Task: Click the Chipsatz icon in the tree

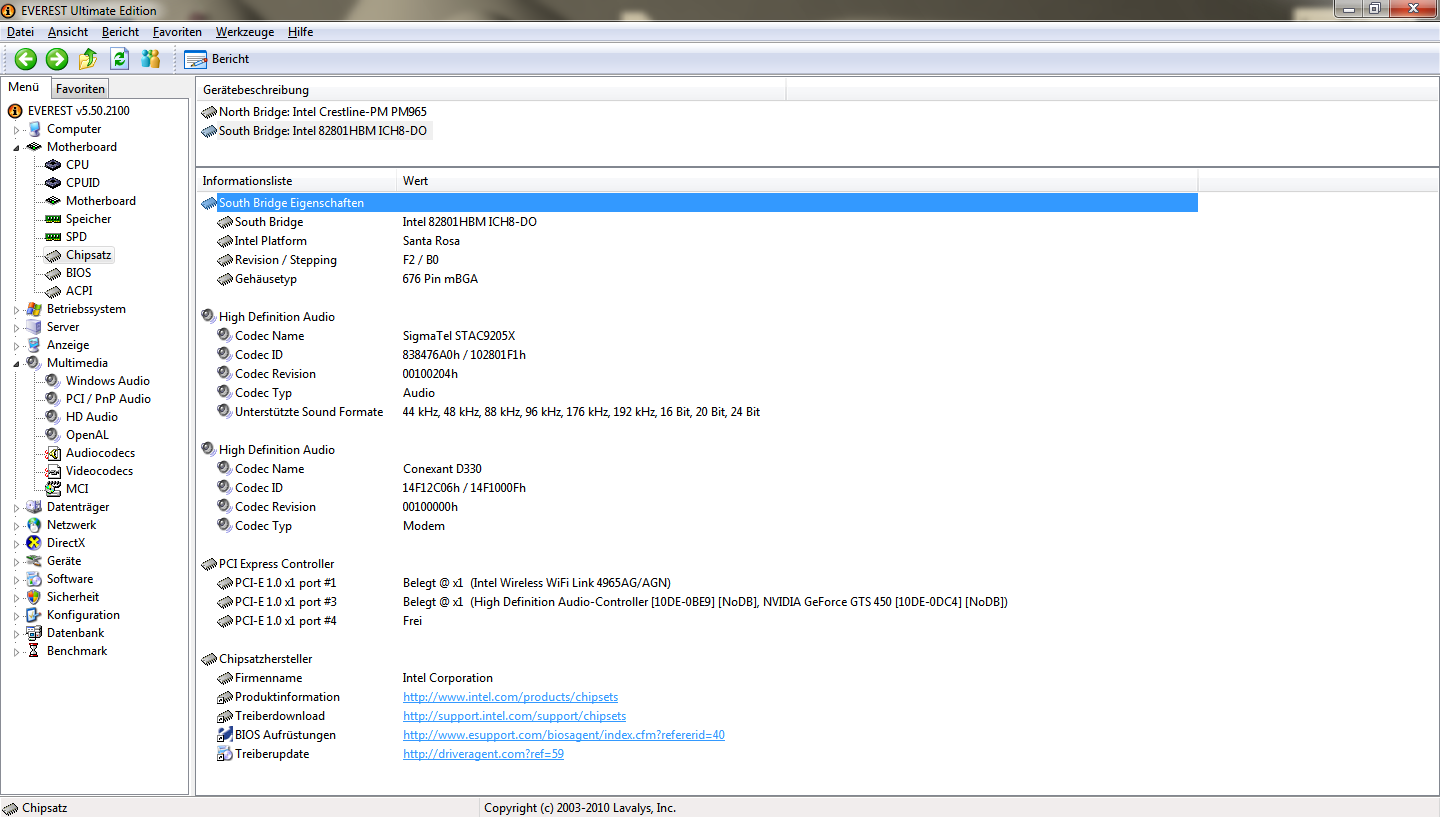Action: point(53,255)
